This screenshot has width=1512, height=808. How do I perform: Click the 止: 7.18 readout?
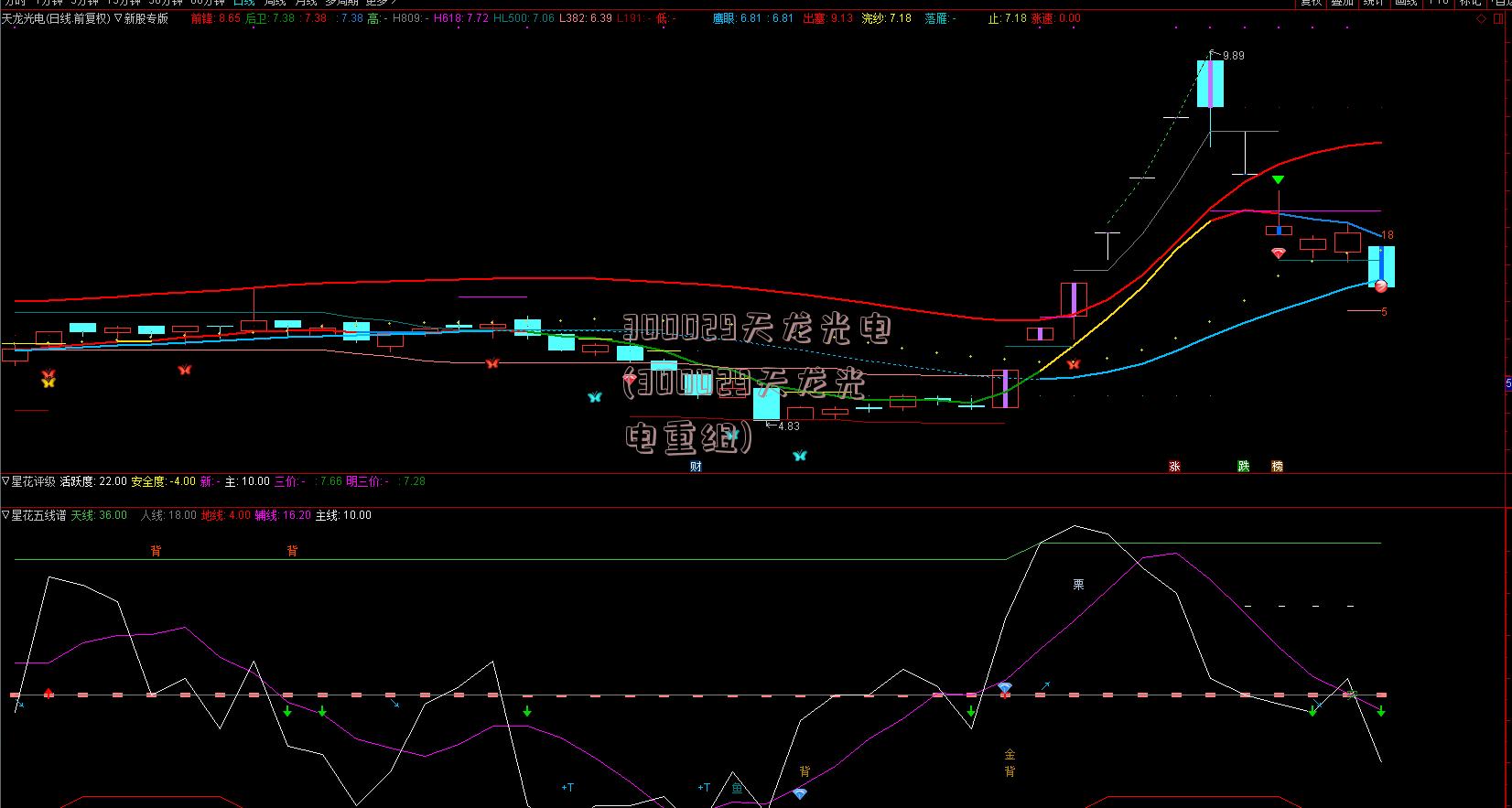pos(1007,18)
